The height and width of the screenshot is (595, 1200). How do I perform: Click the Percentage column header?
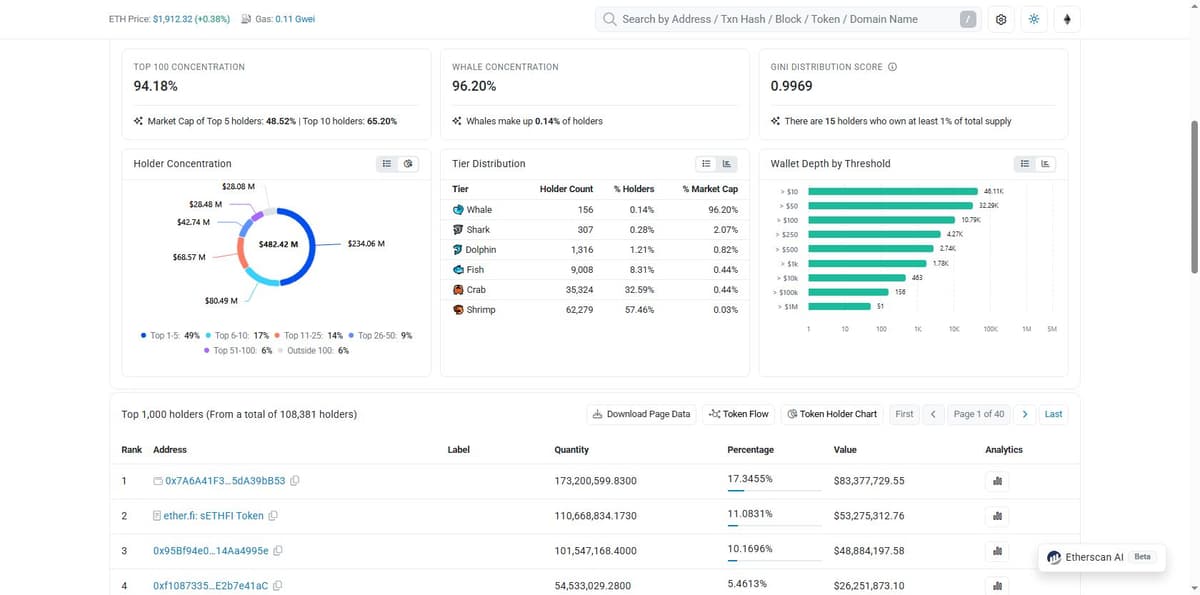click(750, 450)
